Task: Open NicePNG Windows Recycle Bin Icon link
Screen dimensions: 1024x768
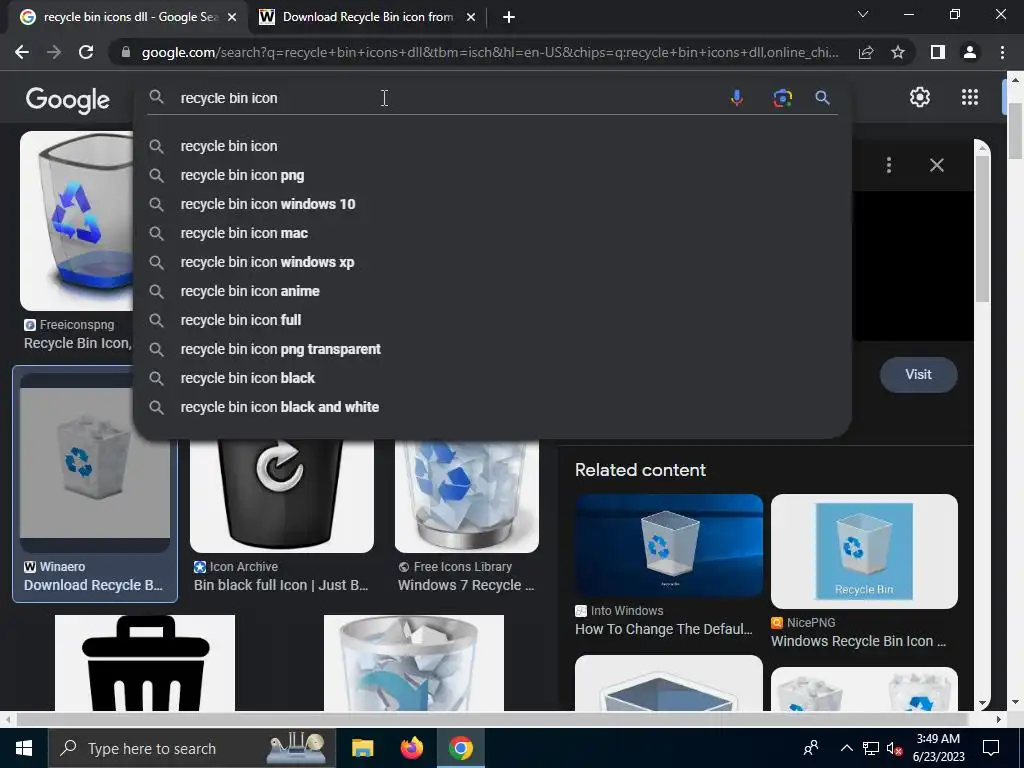Action: [858, 641]
